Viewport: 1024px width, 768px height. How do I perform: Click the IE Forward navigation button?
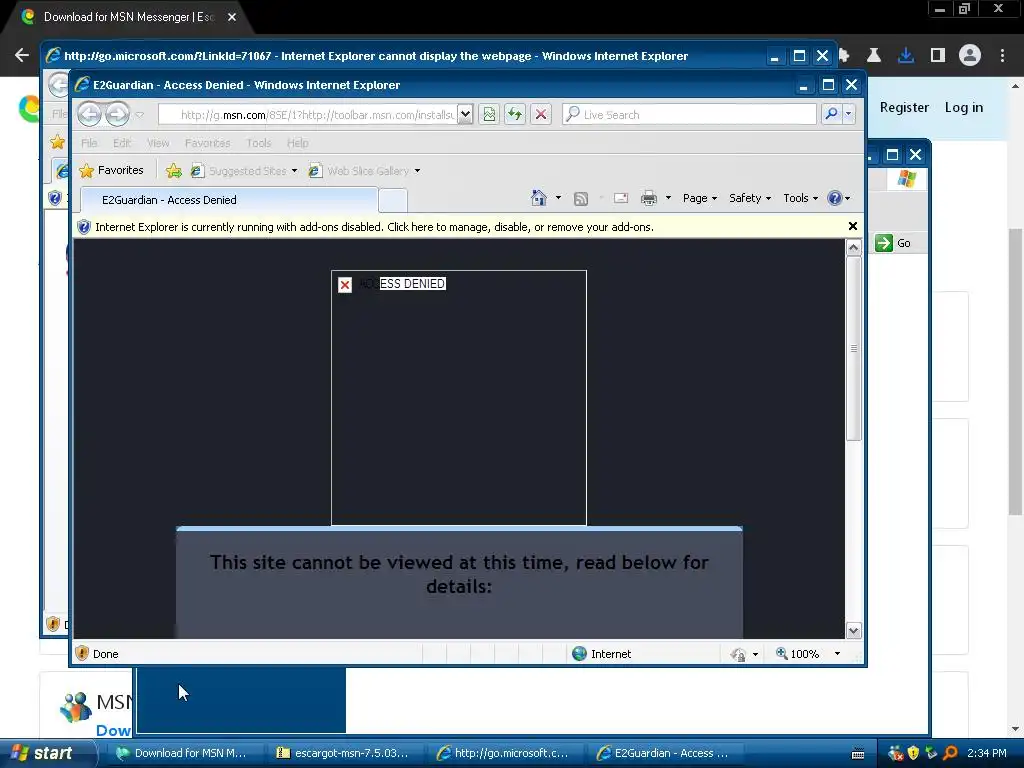(118, 114)
